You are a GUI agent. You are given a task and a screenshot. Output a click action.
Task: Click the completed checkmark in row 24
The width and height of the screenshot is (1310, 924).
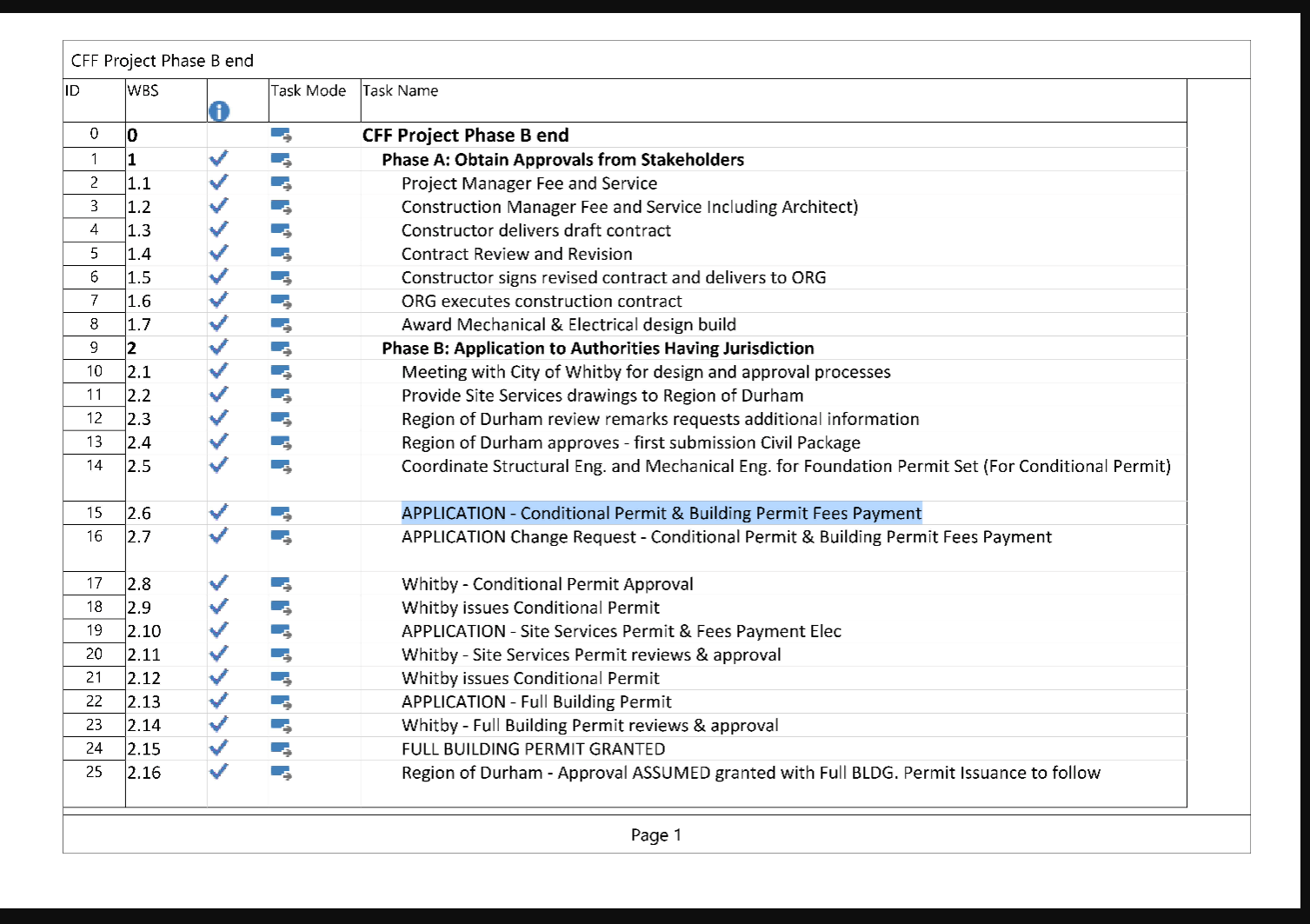[219, 748]
